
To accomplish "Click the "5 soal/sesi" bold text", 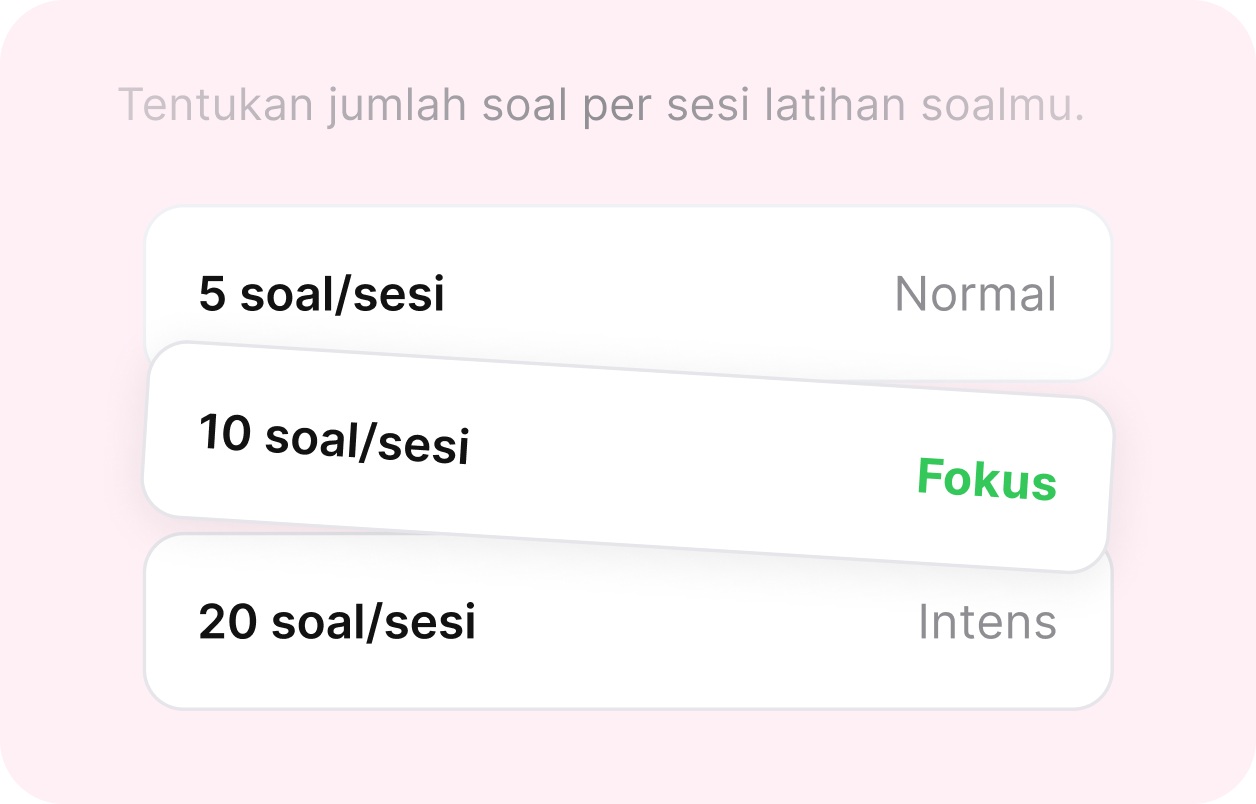I will pyautogui.click(x=321, y=295).
